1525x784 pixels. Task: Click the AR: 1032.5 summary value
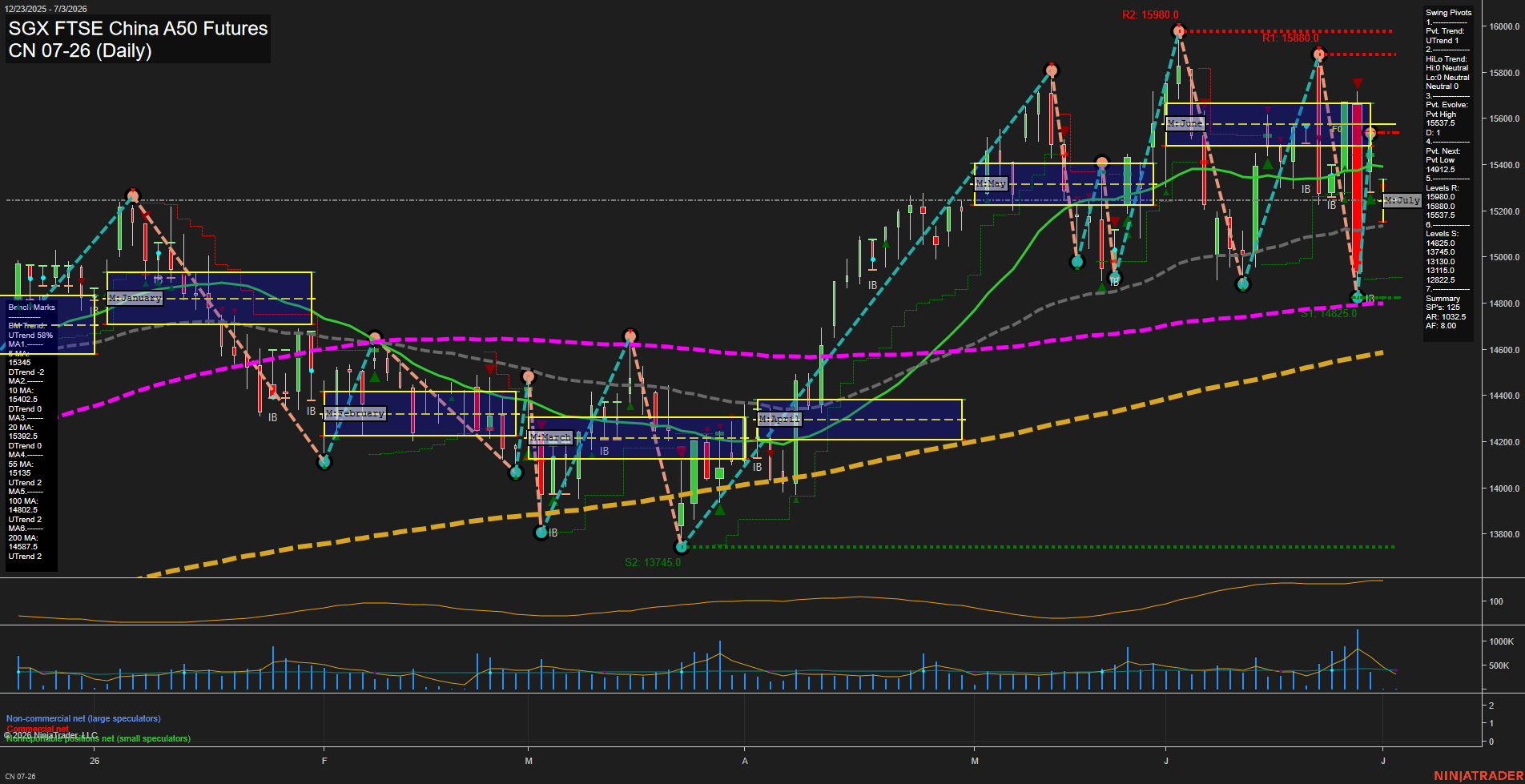click(1446, 317)
